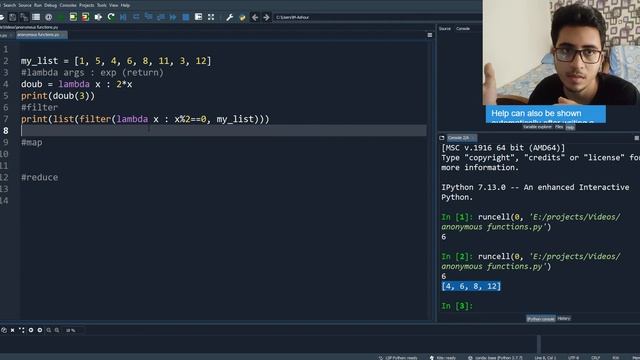This screenshot has height=360, width=640.
Task: Open the Search menu
Action: [9, 5]
